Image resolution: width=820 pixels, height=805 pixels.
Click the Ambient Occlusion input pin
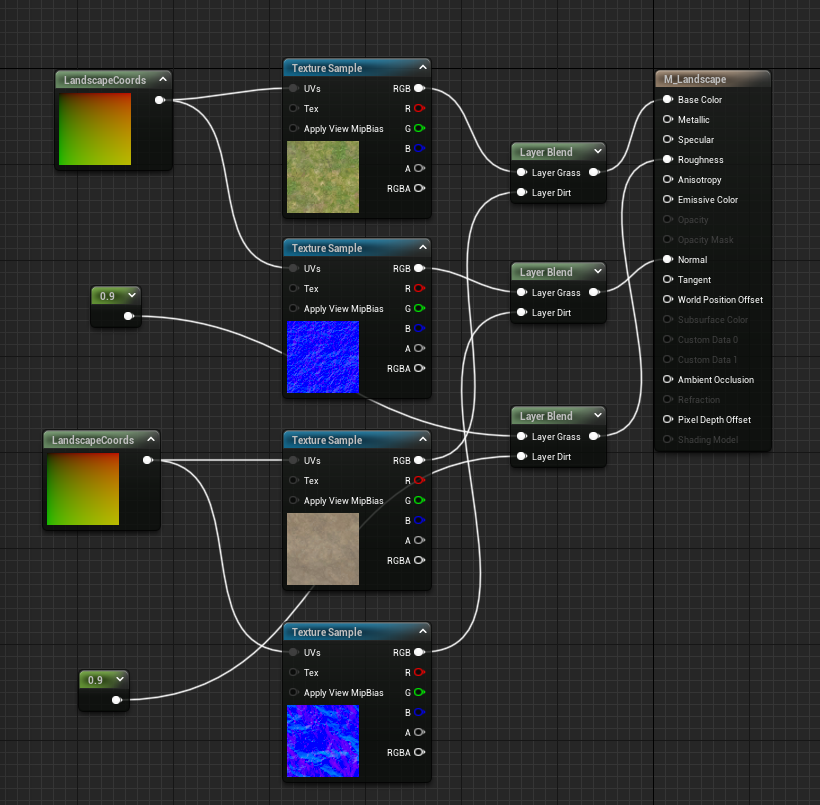(x=667, y=380)
